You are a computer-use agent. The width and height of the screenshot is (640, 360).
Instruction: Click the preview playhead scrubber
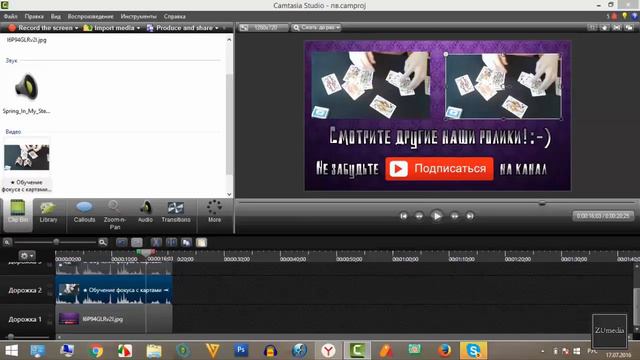click(542, 202)
